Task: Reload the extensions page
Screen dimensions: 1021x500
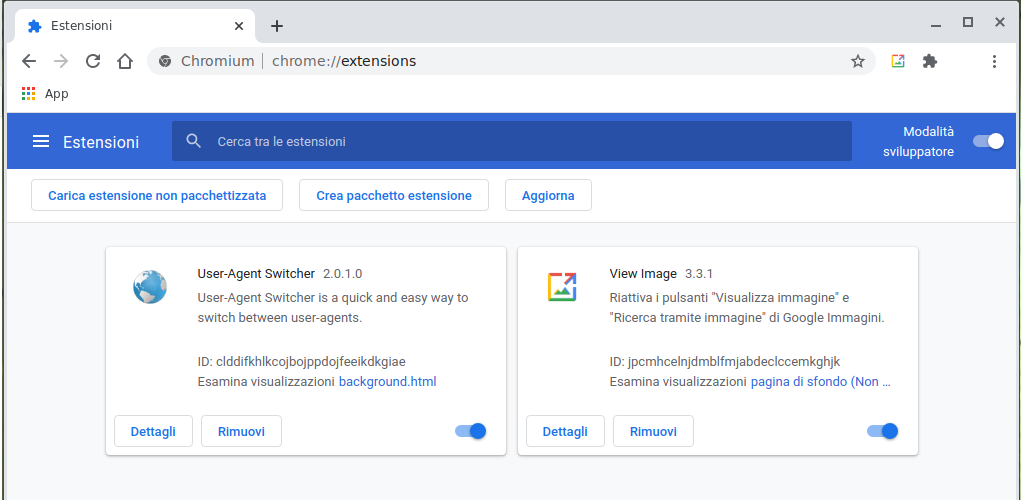Action: [93, 61]
